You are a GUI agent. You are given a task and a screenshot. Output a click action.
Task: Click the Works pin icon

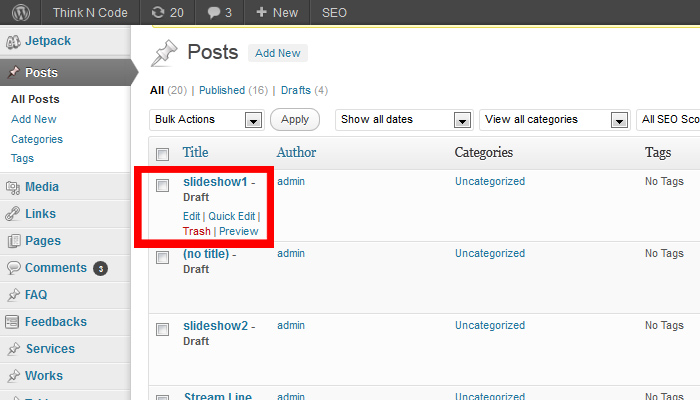coord(14,376)
